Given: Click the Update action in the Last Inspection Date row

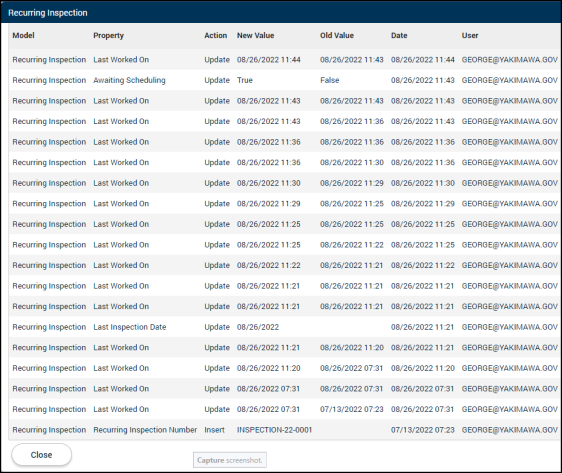Looking at the screenshot, I should [217, 327].
